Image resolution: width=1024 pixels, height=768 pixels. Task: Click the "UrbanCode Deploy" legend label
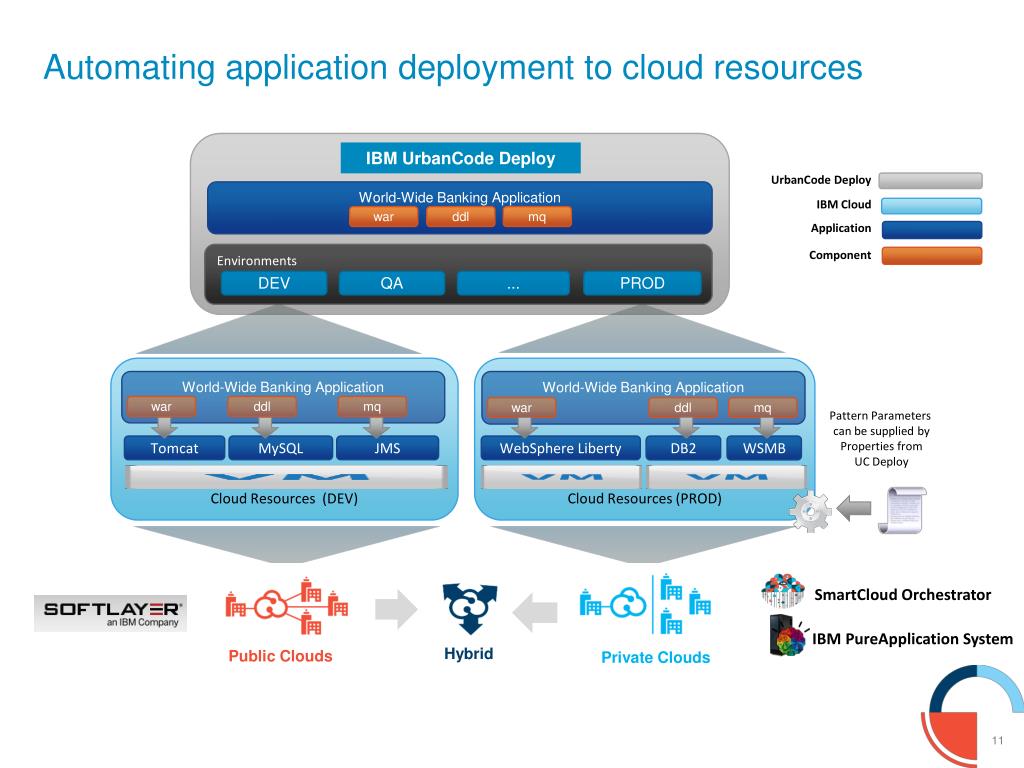[821, 180]
